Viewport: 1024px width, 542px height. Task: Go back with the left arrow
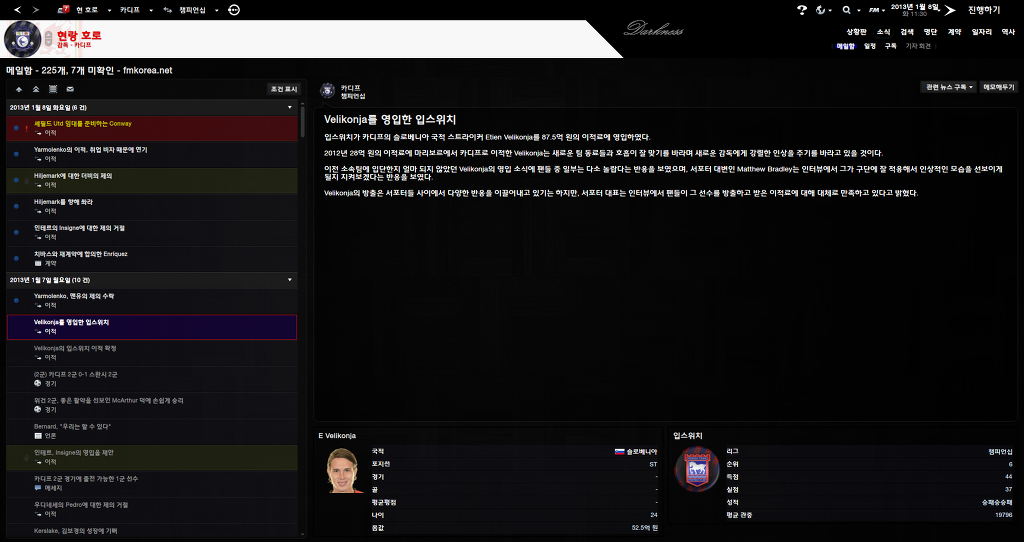coord(18,10)
